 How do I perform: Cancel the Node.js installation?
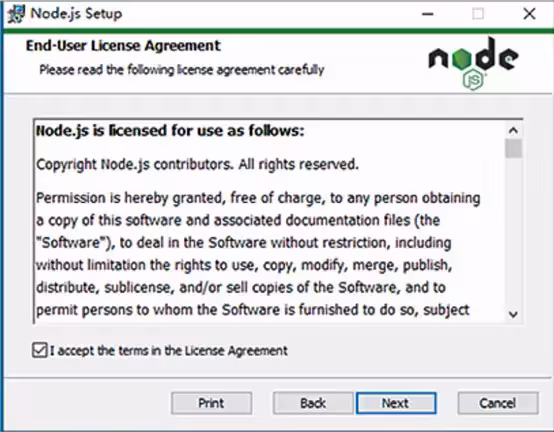[x=498, y=403]
